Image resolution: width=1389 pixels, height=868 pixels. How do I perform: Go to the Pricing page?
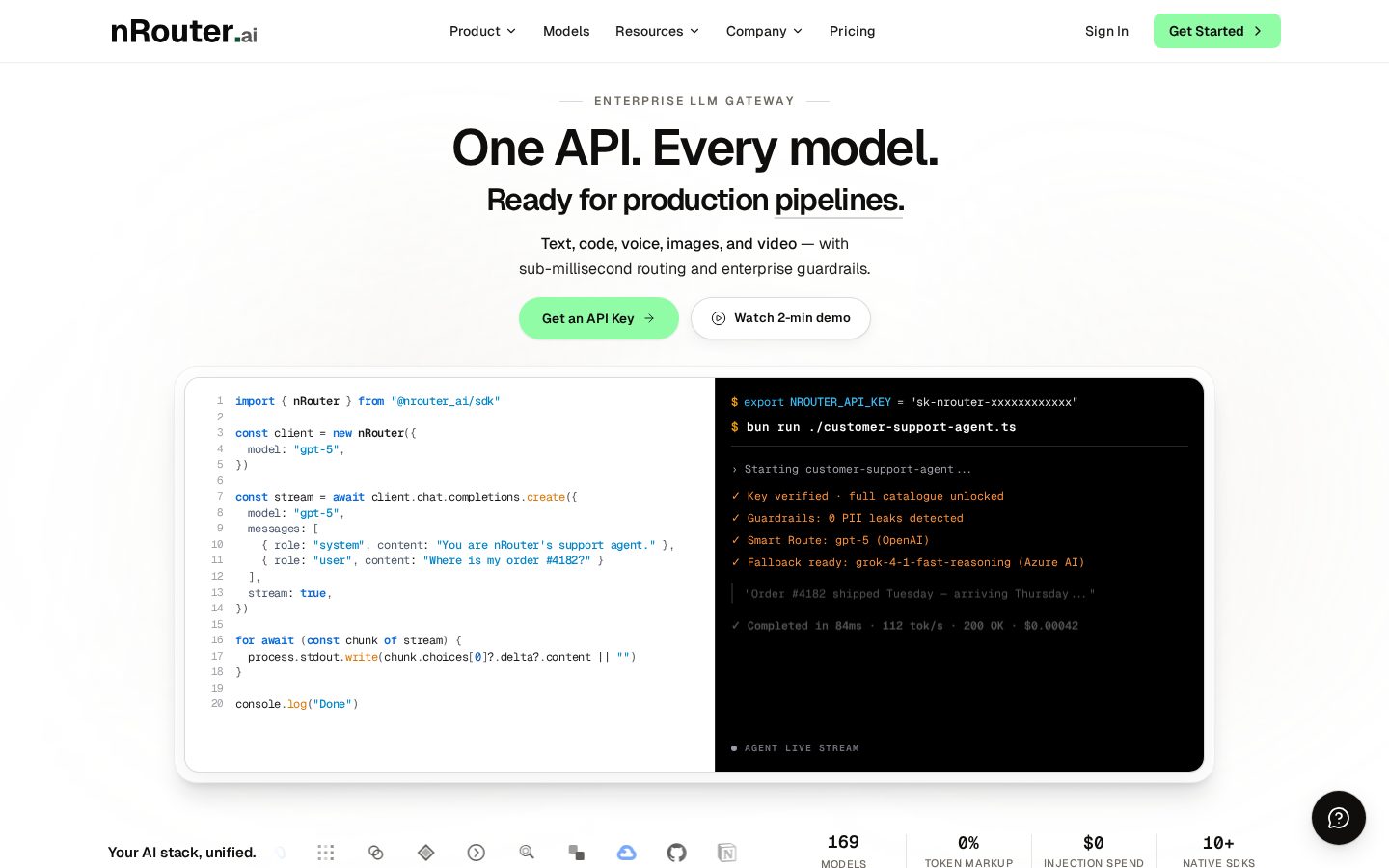[x=853, y=31]
